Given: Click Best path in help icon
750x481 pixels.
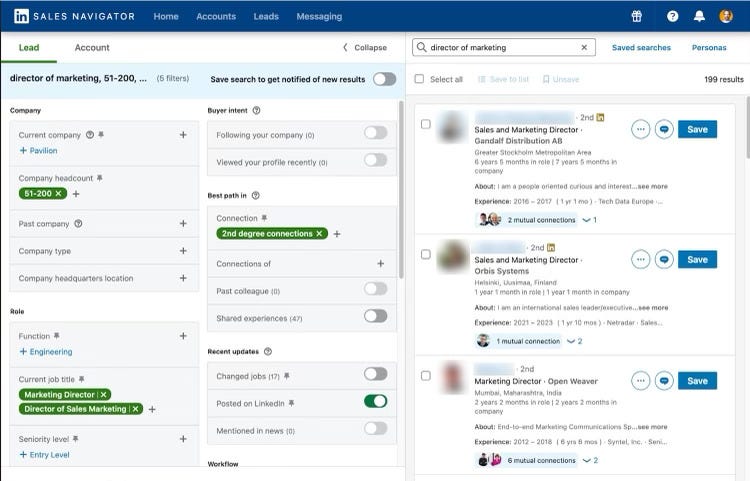Looking at the screenshot, I should (255, 196).
